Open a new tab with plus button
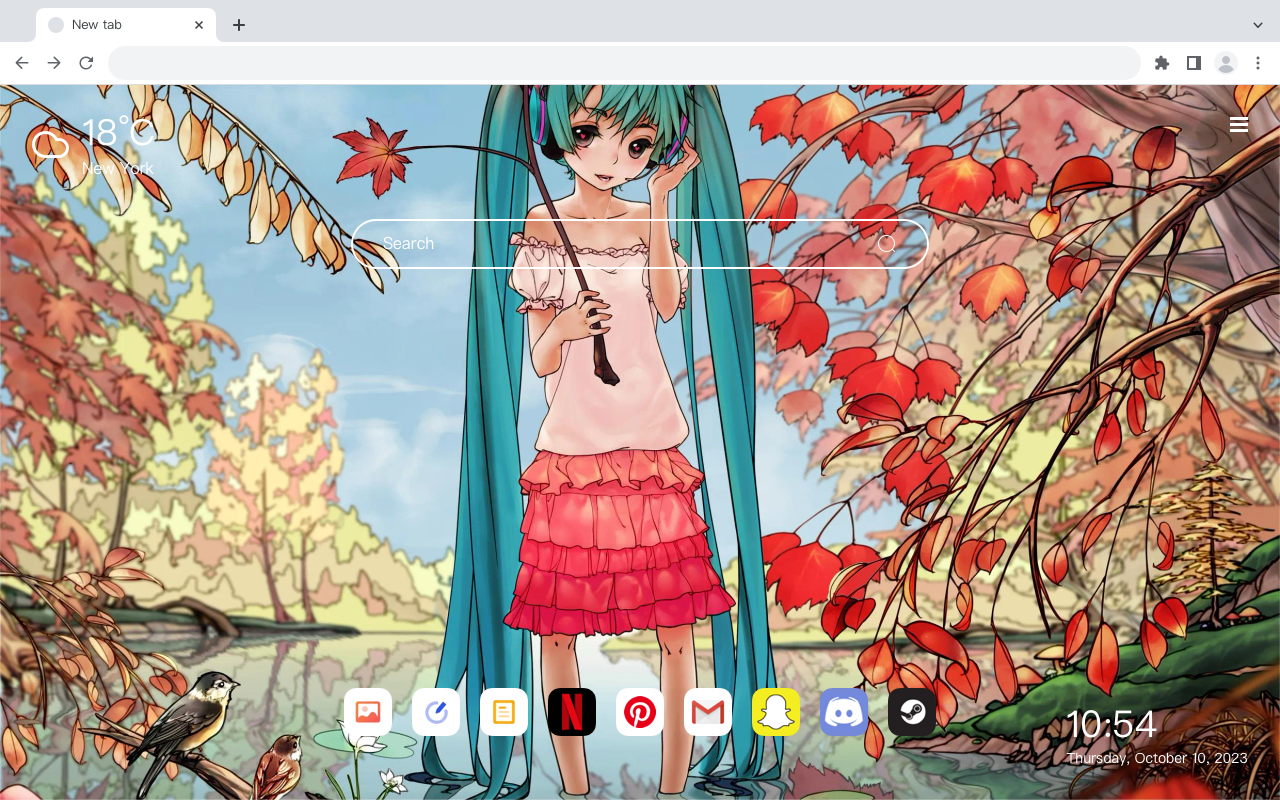The width and height of the screenshot is (1280, 800). 238,25
